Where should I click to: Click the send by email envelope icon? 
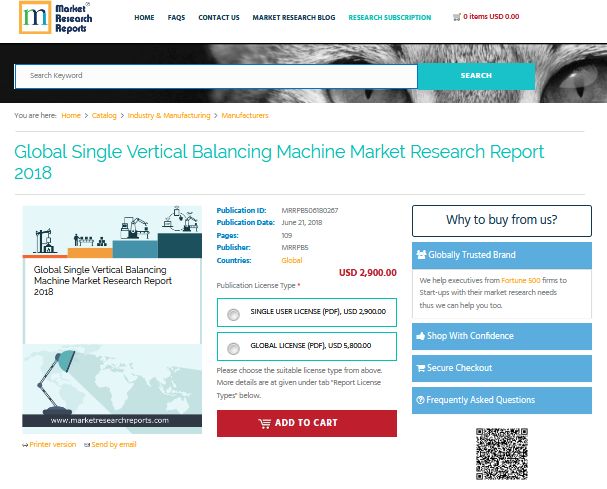(87, 445)
